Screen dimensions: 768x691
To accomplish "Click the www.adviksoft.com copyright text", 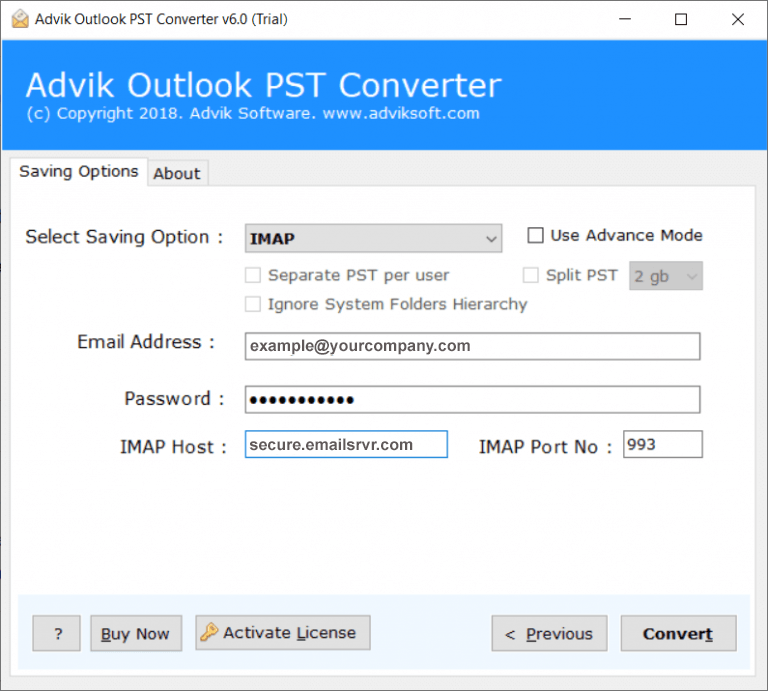I will [401, 113].
